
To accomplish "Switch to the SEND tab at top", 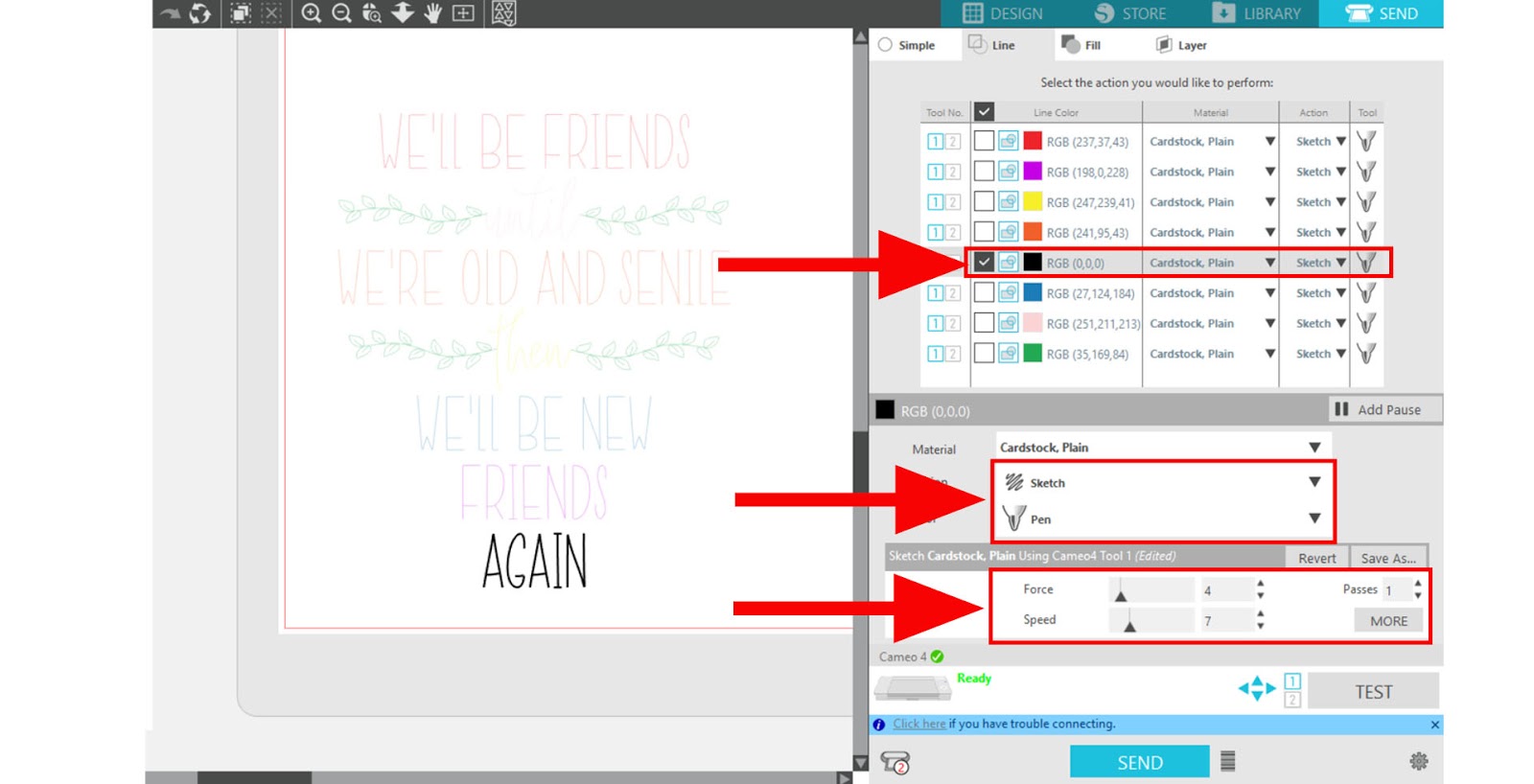I will tap(1381, 13).
